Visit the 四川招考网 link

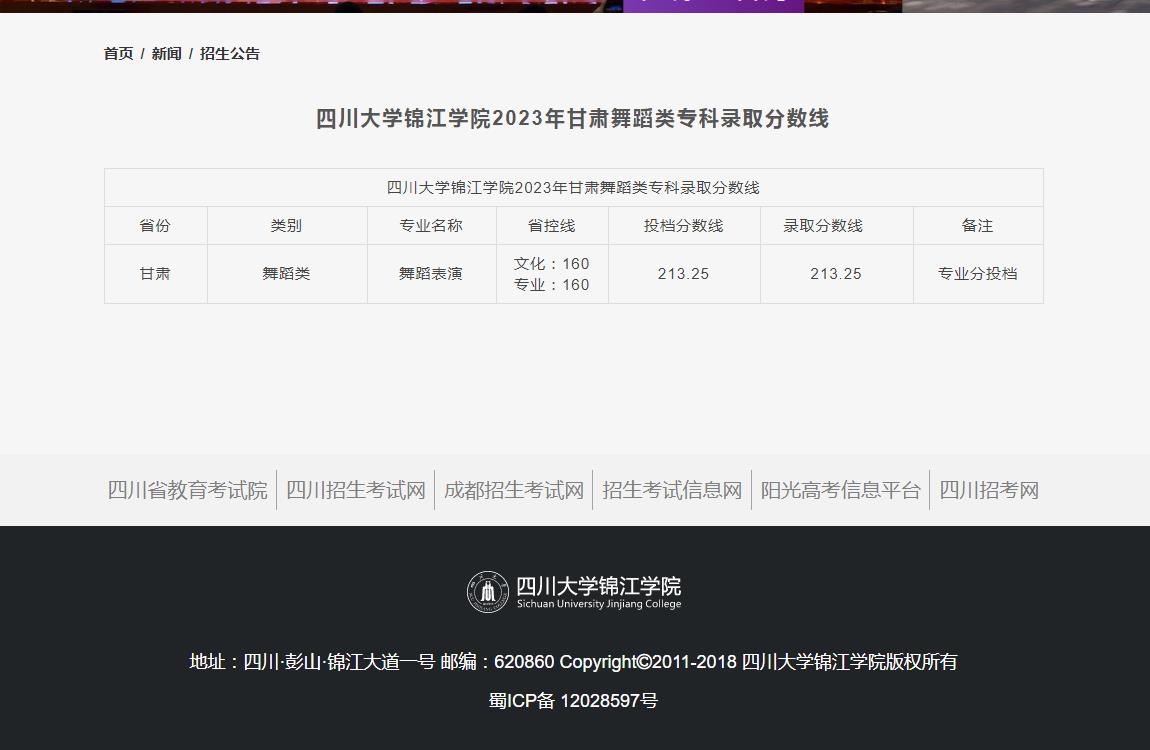989,490
